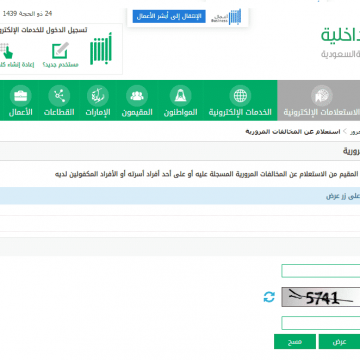Select the القطاعات share-nodes icon

coord(59,96)
